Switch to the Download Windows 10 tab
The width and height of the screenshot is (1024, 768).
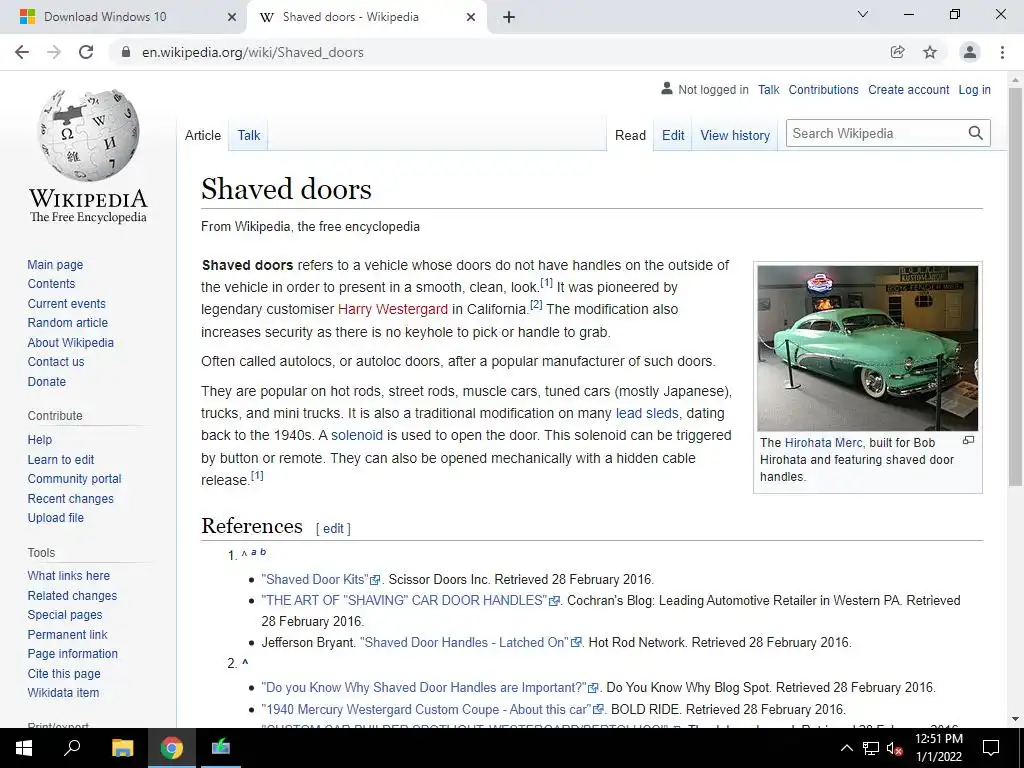(124, 17)
